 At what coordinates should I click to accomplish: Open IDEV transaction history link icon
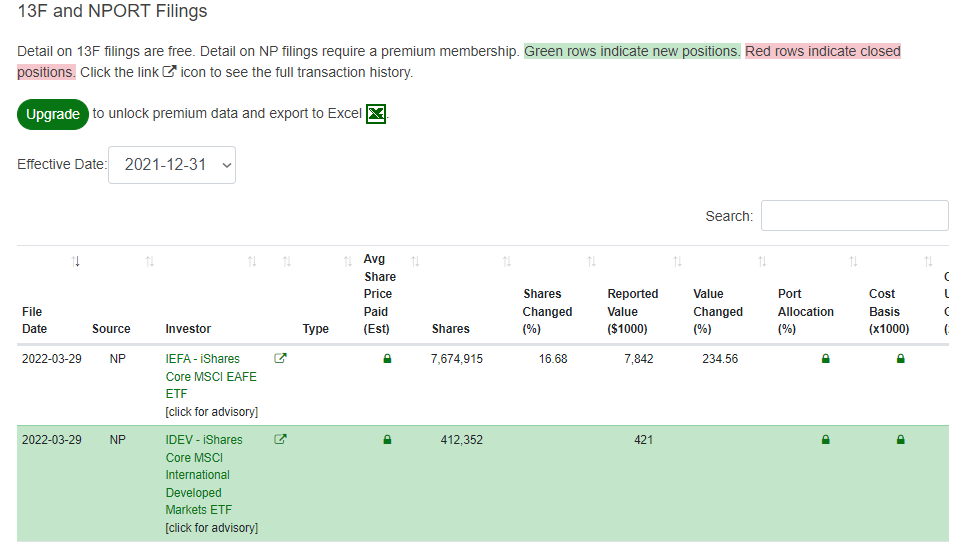tap(280, 439)
